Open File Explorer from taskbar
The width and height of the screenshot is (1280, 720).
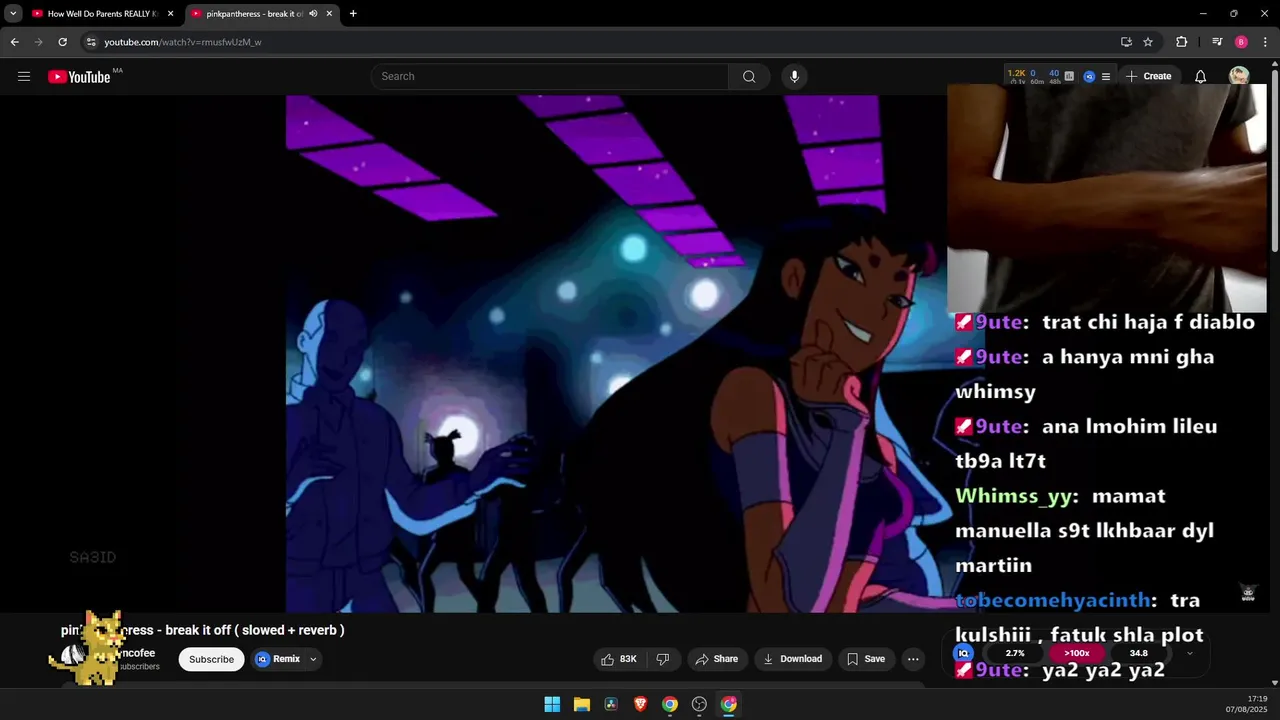tap(581, 704)
